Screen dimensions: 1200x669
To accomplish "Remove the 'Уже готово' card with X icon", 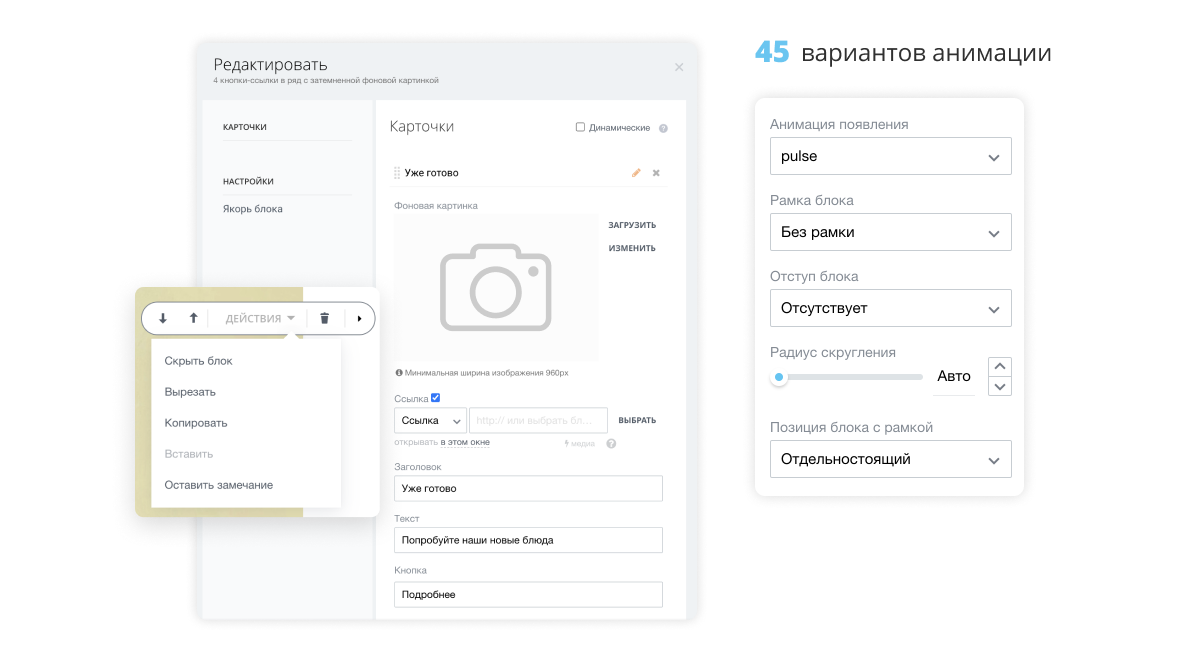I will click(656, 172).
